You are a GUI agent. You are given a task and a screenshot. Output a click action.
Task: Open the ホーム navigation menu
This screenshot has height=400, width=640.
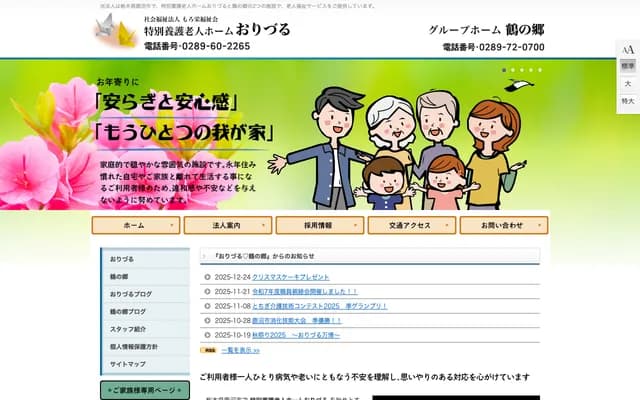[x=136, y=225]
